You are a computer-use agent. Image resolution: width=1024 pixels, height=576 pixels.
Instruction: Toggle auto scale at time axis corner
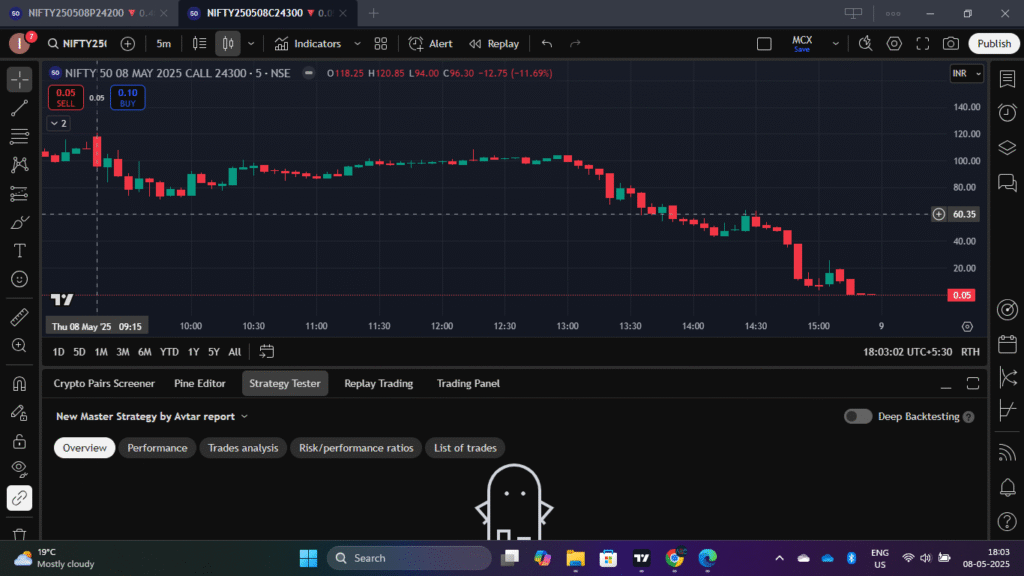click(x=967, y=327)
